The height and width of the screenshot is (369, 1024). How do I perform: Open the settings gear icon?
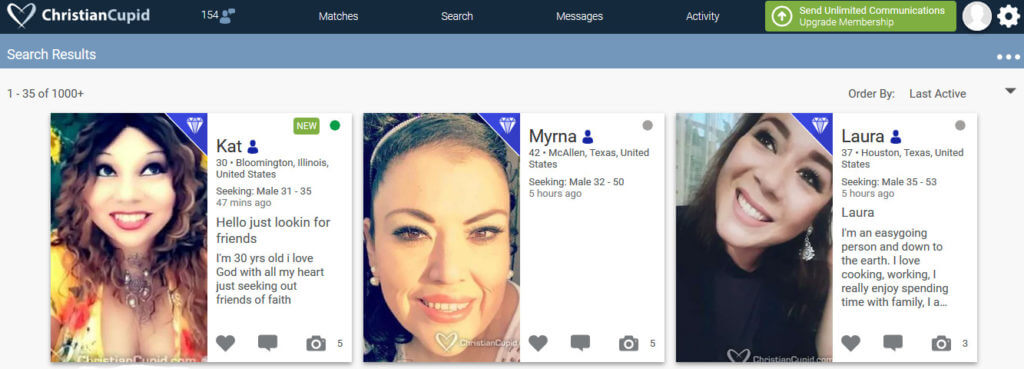pos(1008,16)
